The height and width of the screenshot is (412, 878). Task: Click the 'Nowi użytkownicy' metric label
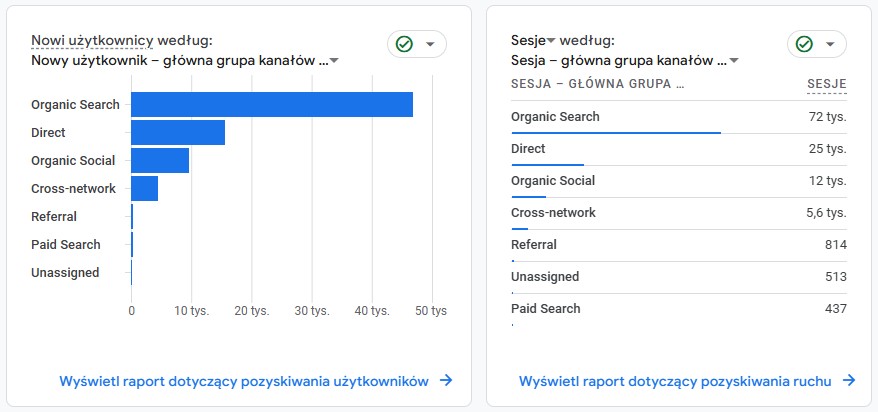point(92,41)
